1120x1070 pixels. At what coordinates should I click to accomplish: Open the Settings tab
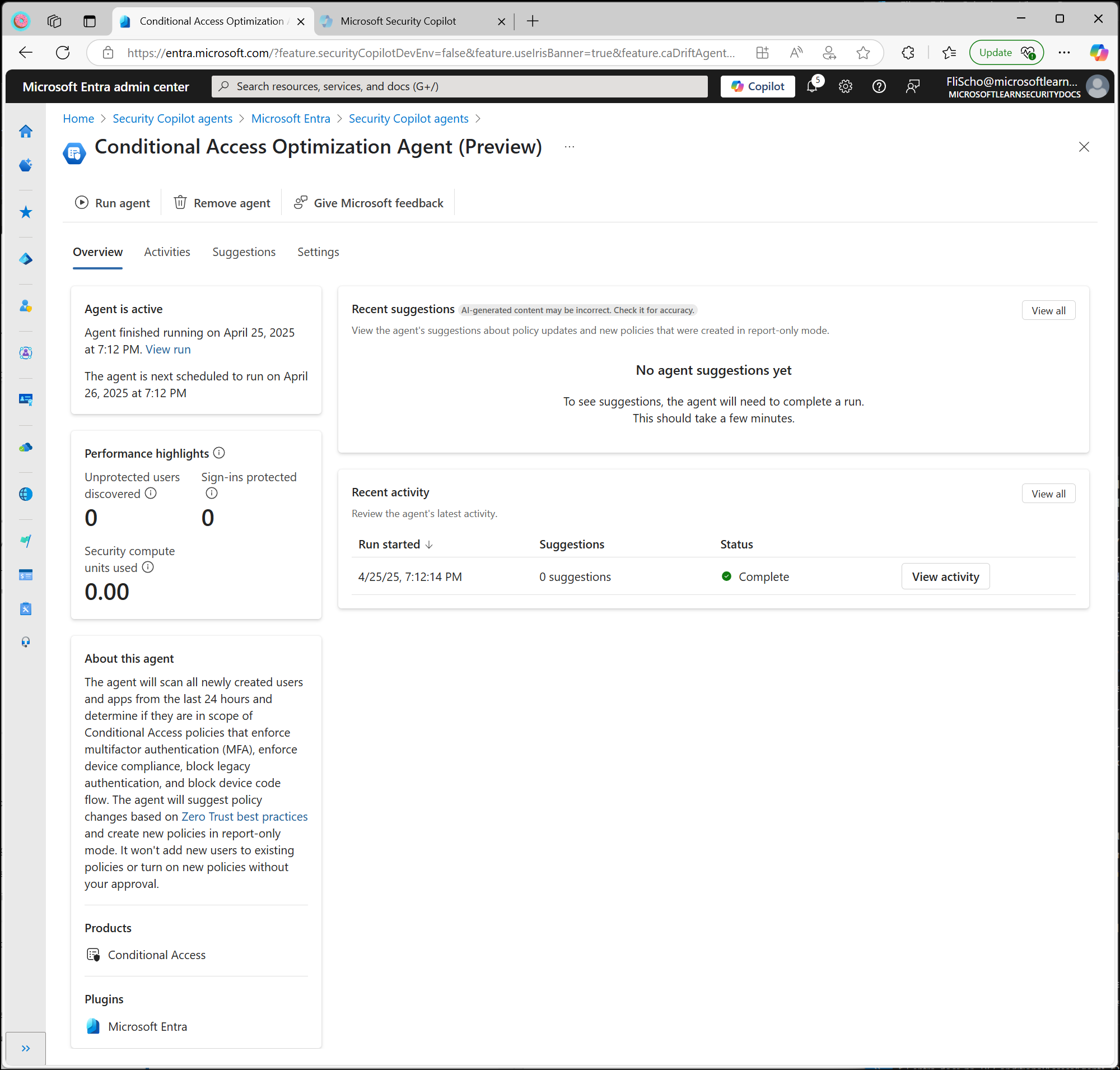318,252
